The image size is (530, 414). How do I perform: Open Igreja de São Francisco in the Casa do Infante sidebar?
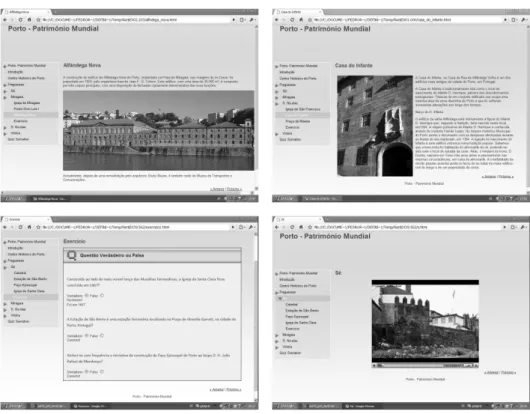pos(303,109)
